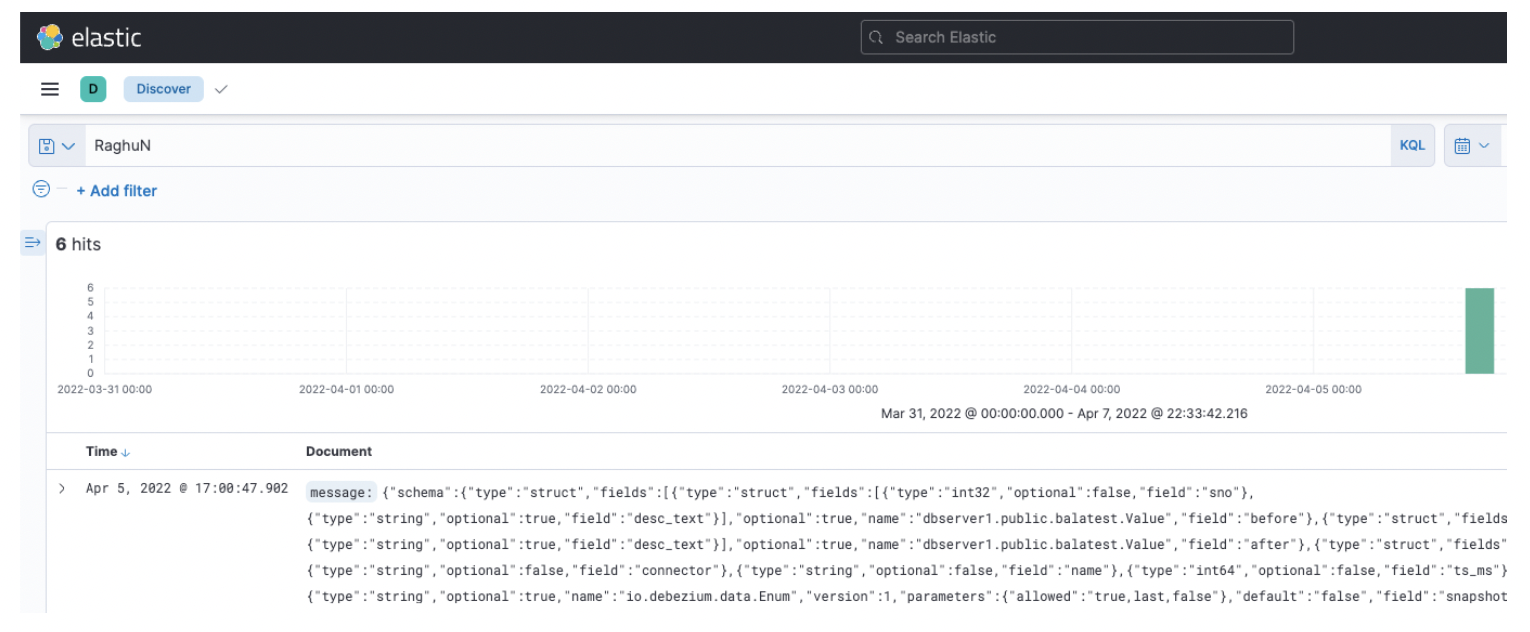Toggle the fields sidebar arrow icon
The image size is (1530, 632).
pyautogui.click(x=31, y=242)
